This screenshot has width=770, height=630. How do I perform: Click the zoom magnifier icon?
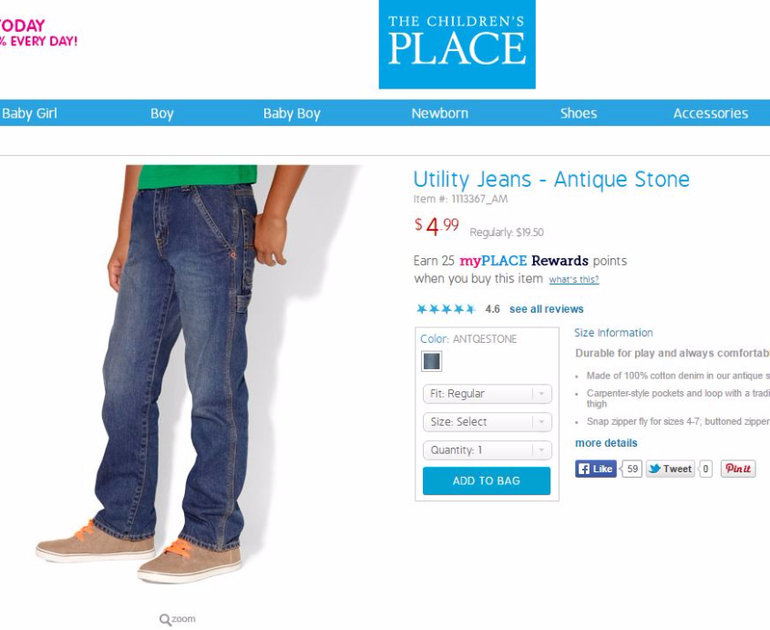coord(165,619)
